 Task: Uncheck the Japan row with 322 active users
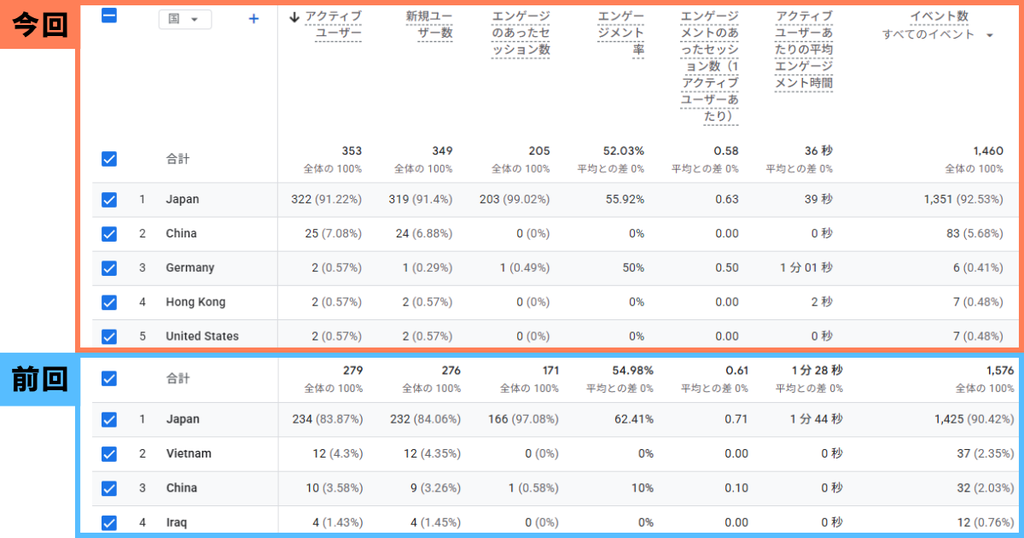click(110, 200)
